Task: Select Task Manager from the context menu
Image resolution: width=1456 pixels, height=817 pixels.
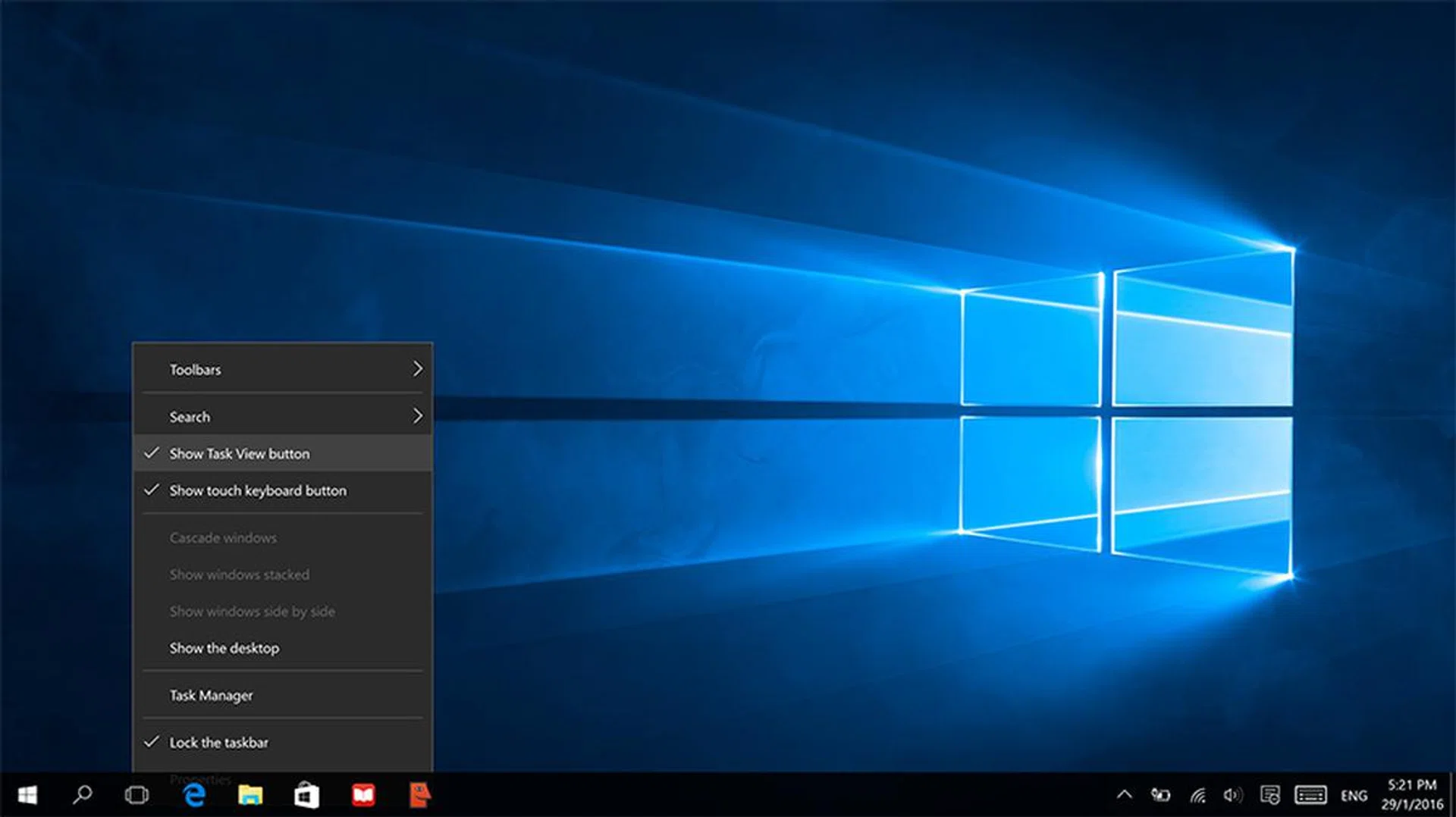Action: [211, 695]
